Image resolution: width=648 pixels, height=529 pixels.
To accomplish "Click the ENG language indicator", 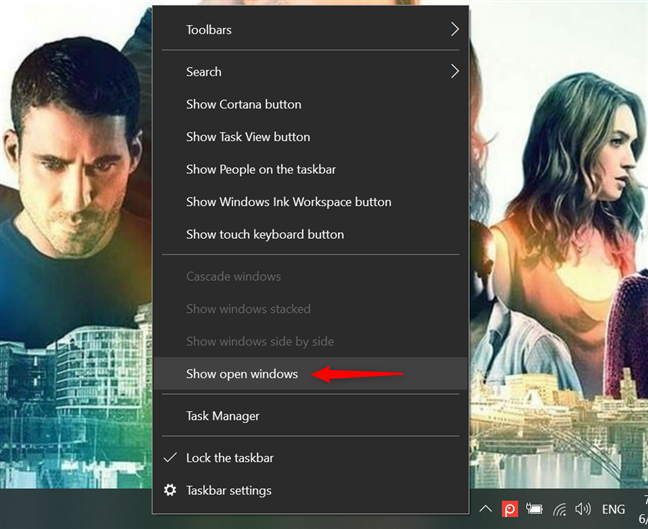I will click(614, 508).
